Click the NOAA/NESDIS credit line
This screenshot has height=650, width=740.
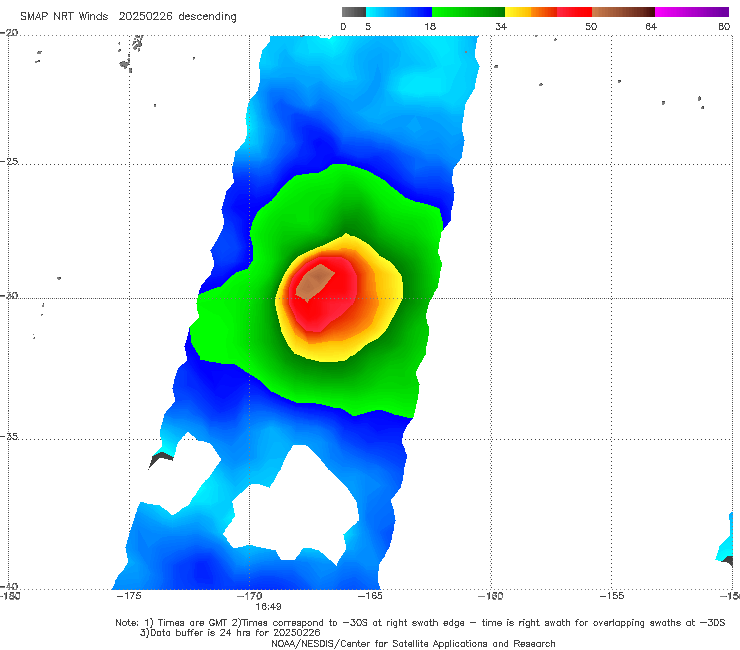click(413, 643)
